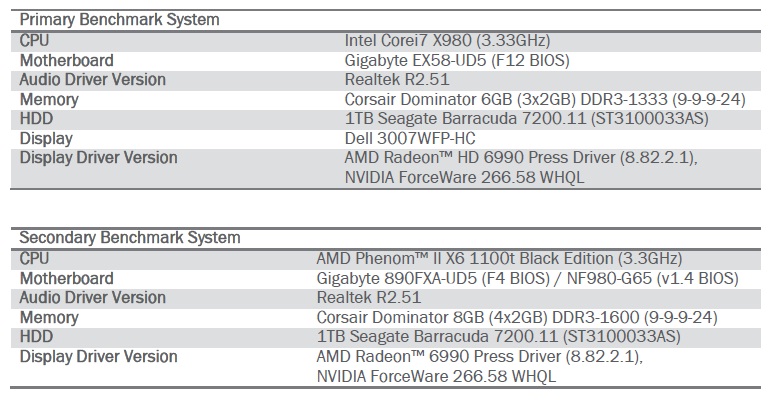Screen dimensions: 773x410
Task: Click the HDD label in the secondary table
Action: point(36,337)
